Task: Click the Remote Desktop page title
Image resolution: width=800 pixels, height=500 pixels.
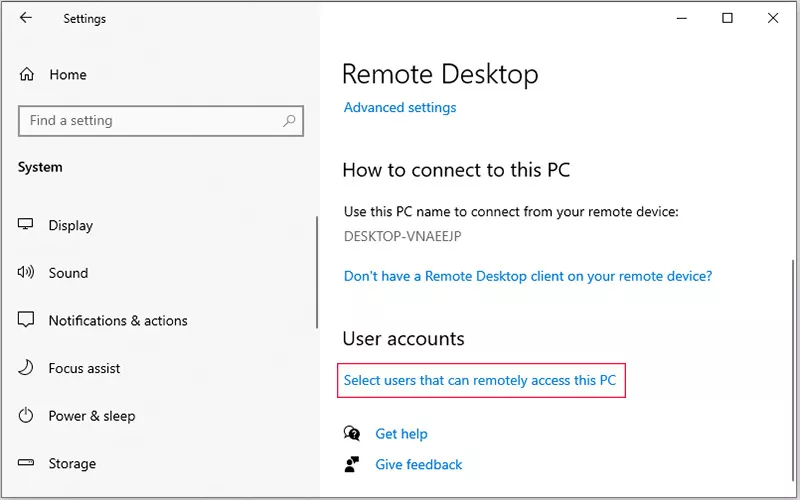Action: (x=440, y=74)
